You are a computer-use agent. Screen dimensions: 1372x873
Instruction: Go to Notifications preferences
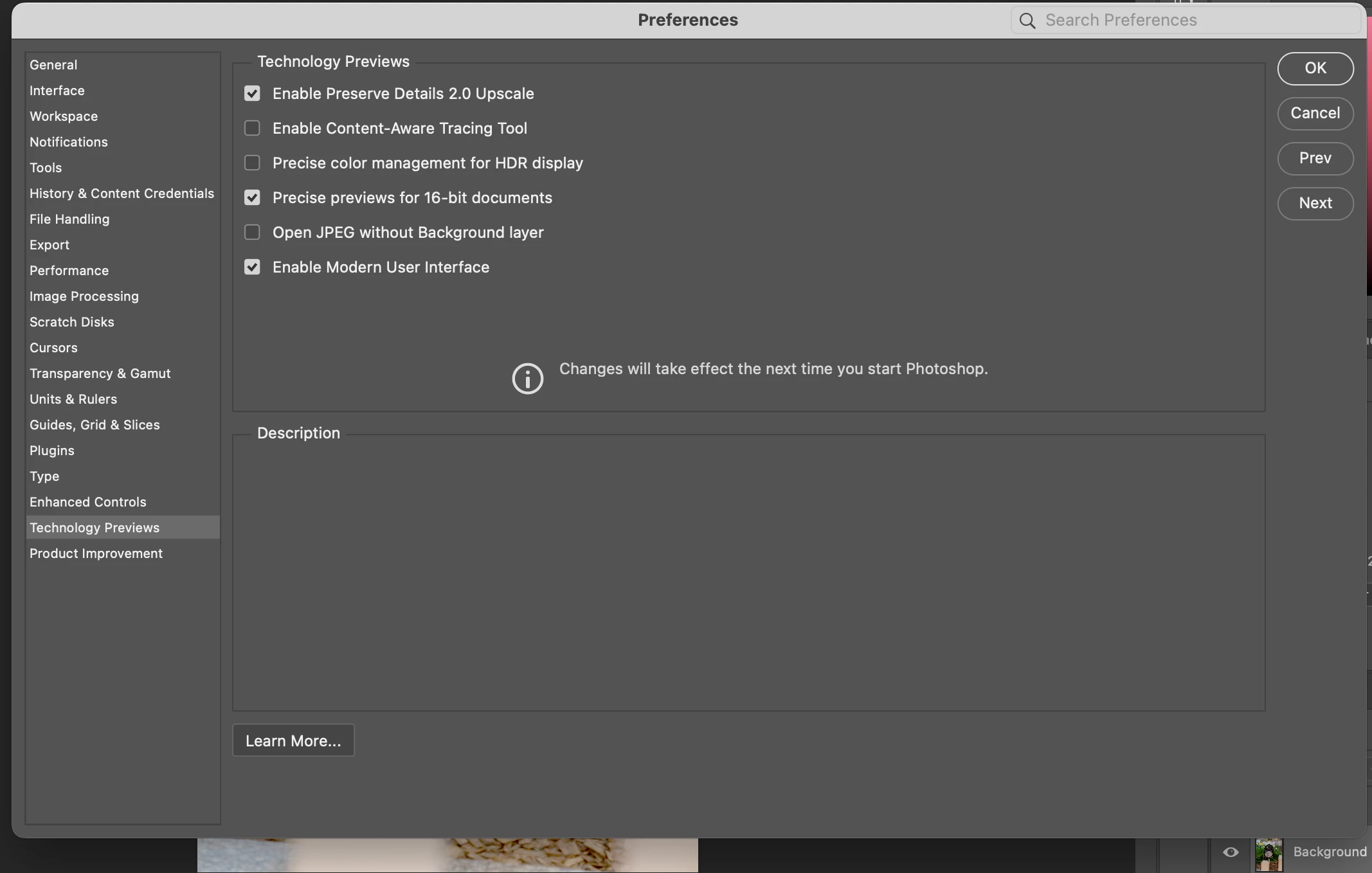(x=123, y=142)
